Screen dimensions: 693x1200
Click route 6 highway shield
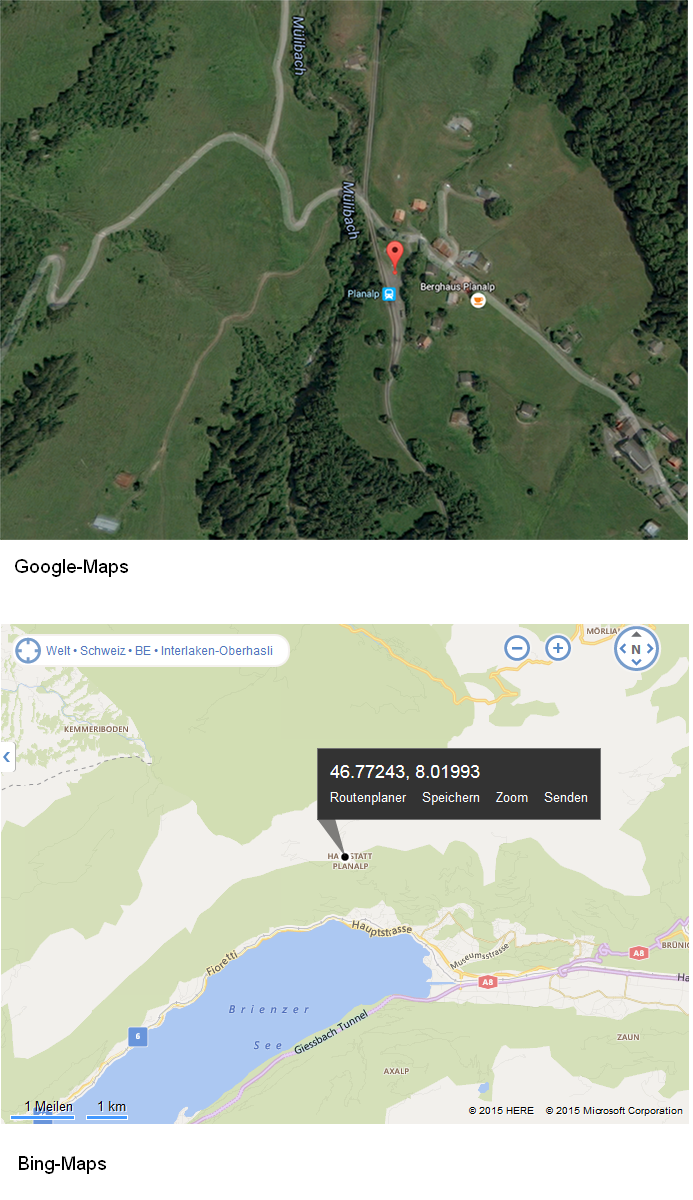coord(137,1037)
